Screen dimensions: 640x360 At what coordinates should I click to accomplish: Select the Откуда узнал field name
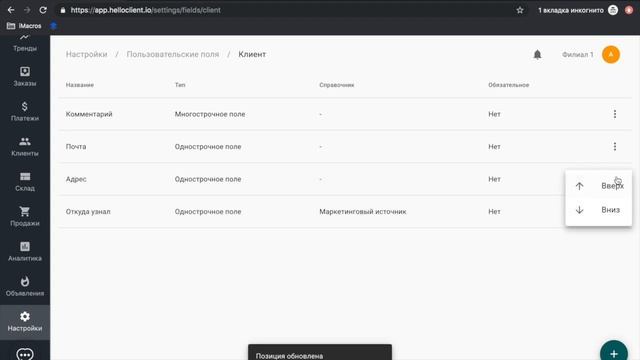coord(88,212)
